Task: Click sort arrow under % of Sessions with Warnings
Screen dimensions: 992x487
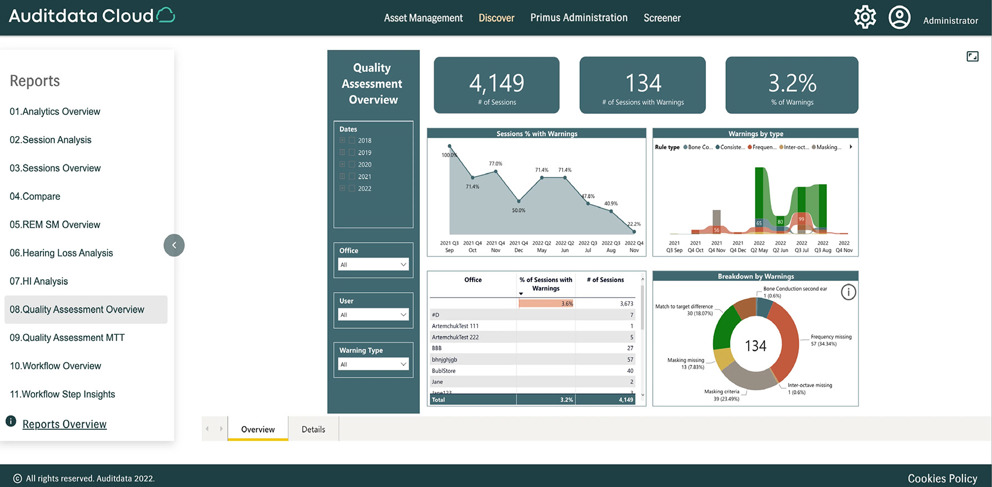Action: (x=522, y=293)
